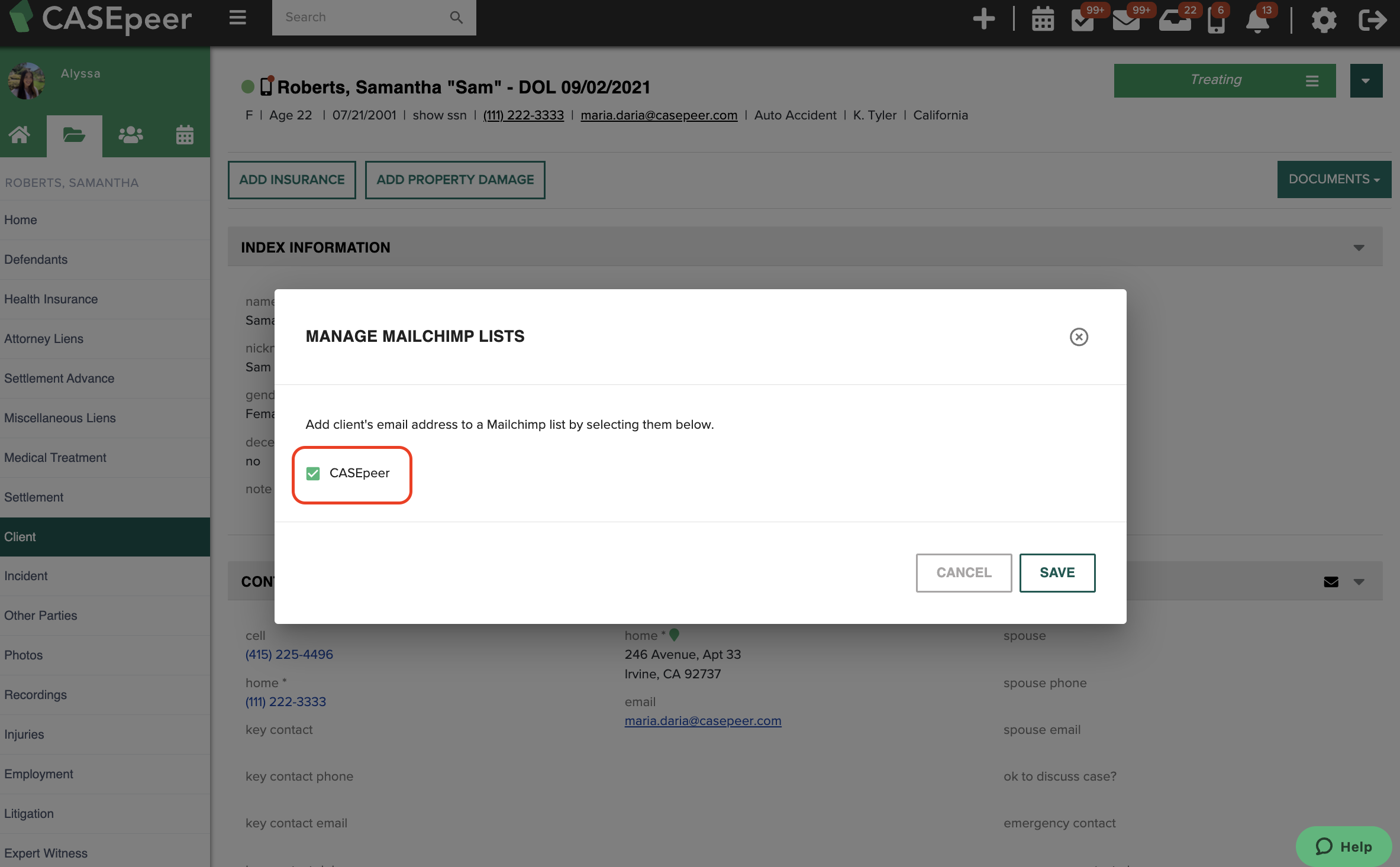1400x867 pixels.
Task: Open Medical Treatment in the sidebar
Action: [x=105, y=458]
